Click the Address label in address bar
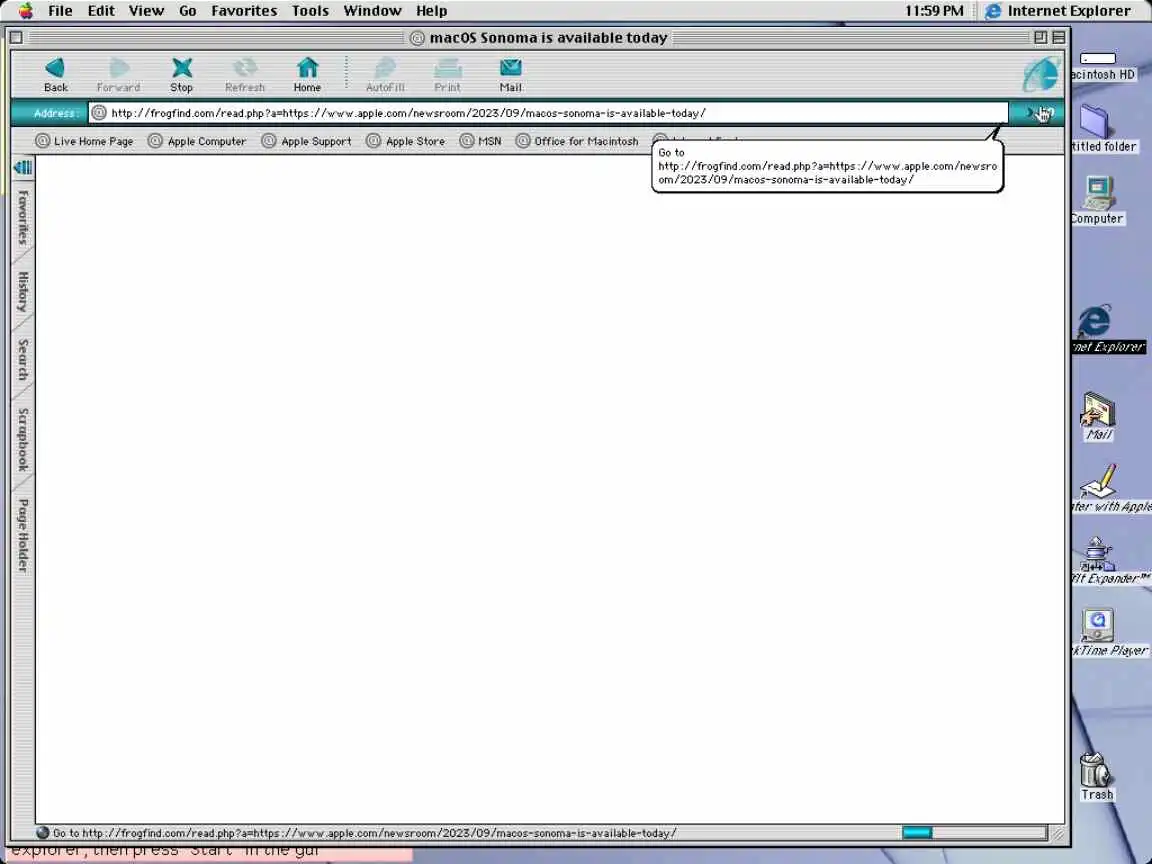 click(54, 113)
